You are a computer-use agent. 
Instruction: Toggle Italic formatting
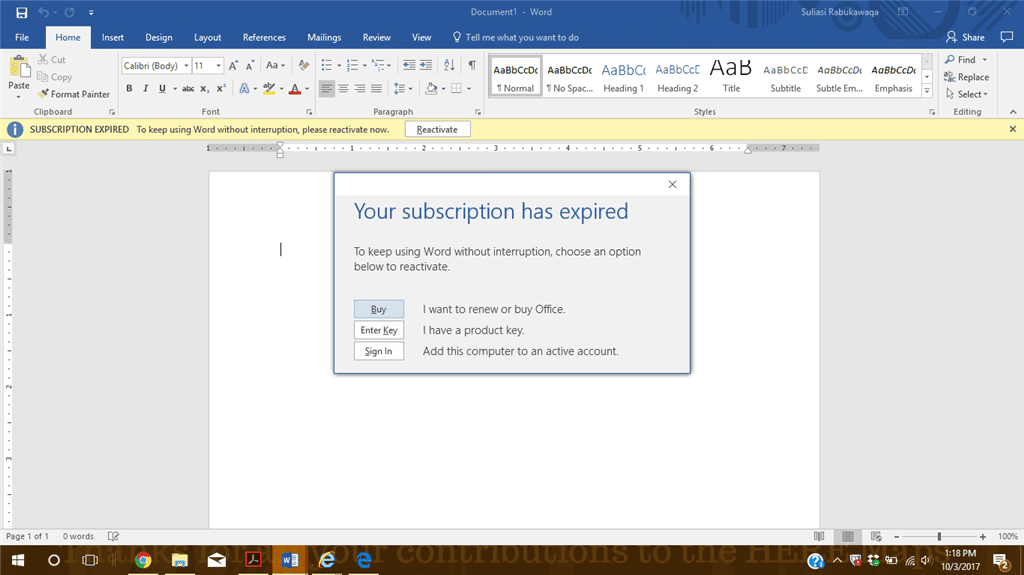(x=146, y=88)
